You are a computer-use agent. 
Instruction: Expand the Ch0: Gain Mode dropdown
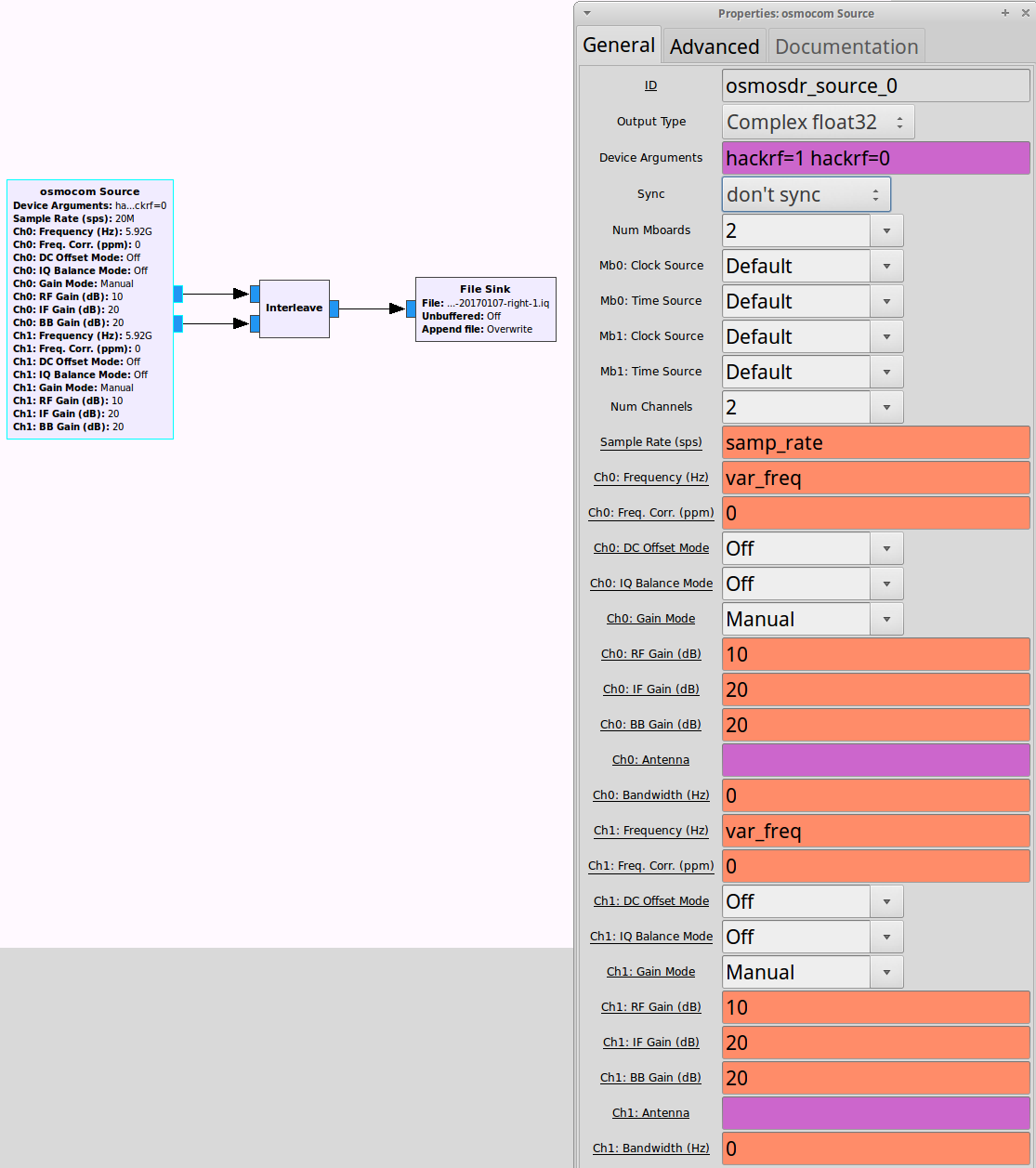pyautogui.click(x=886, y=619)
